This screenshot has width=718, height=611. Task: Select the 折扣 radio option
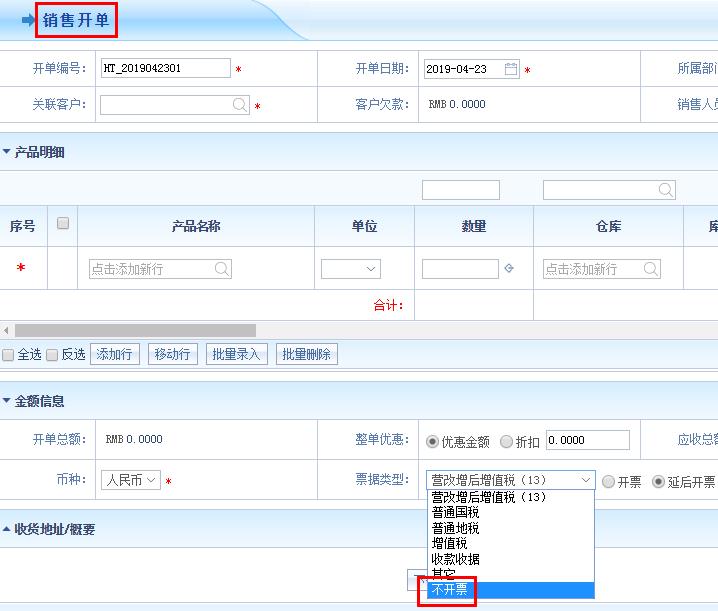point(506,442)
